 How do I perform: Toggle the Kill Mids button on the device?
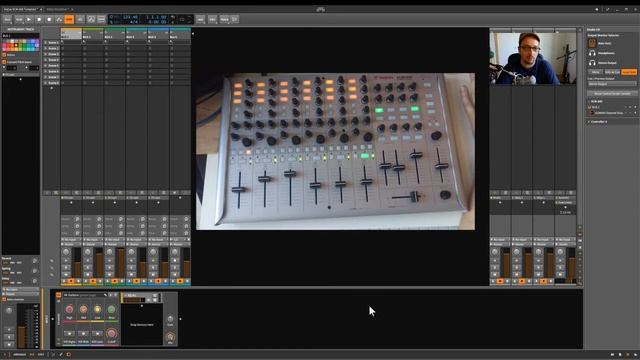coord(83,334)
